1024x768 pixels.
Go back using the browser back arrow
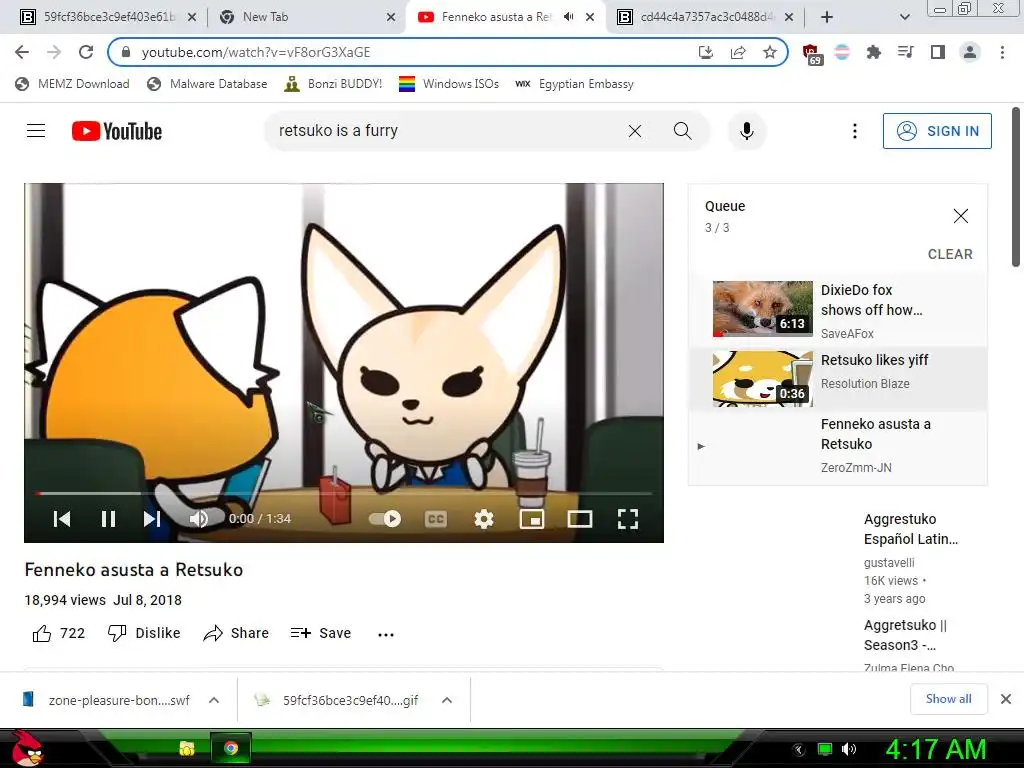pos(22,52)
